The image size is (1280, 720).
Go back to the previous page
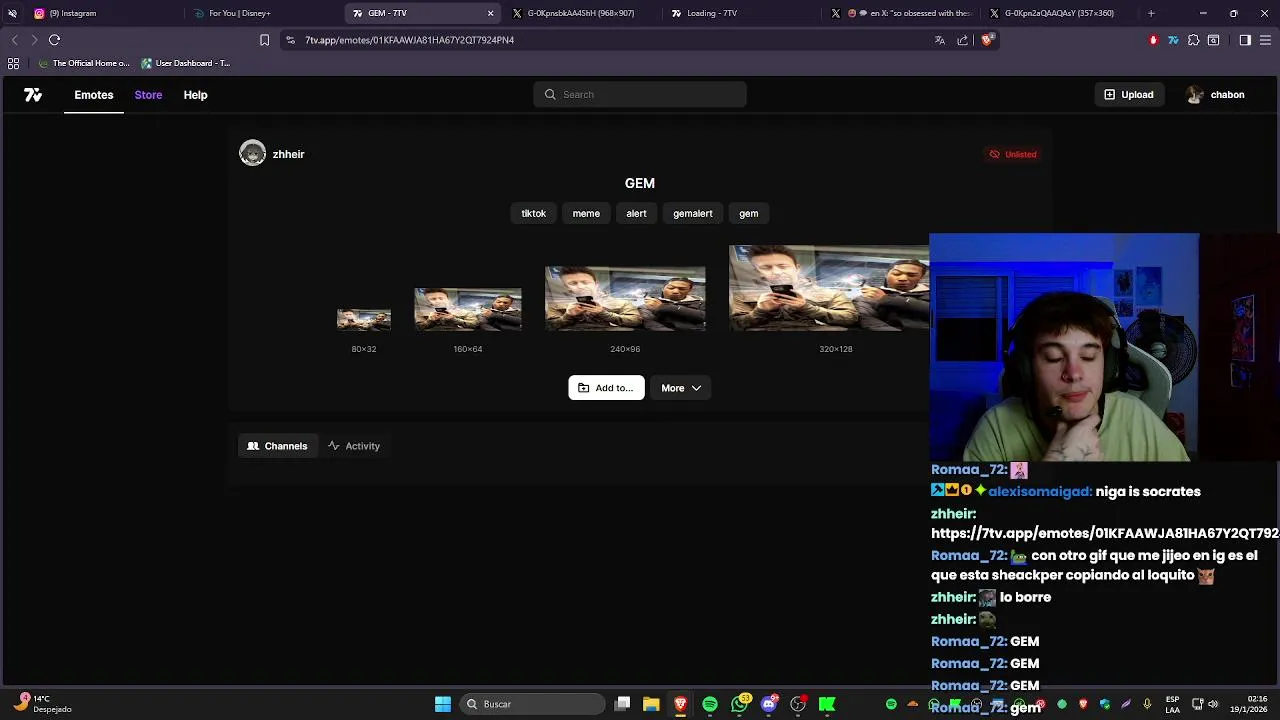coord(14,40)
